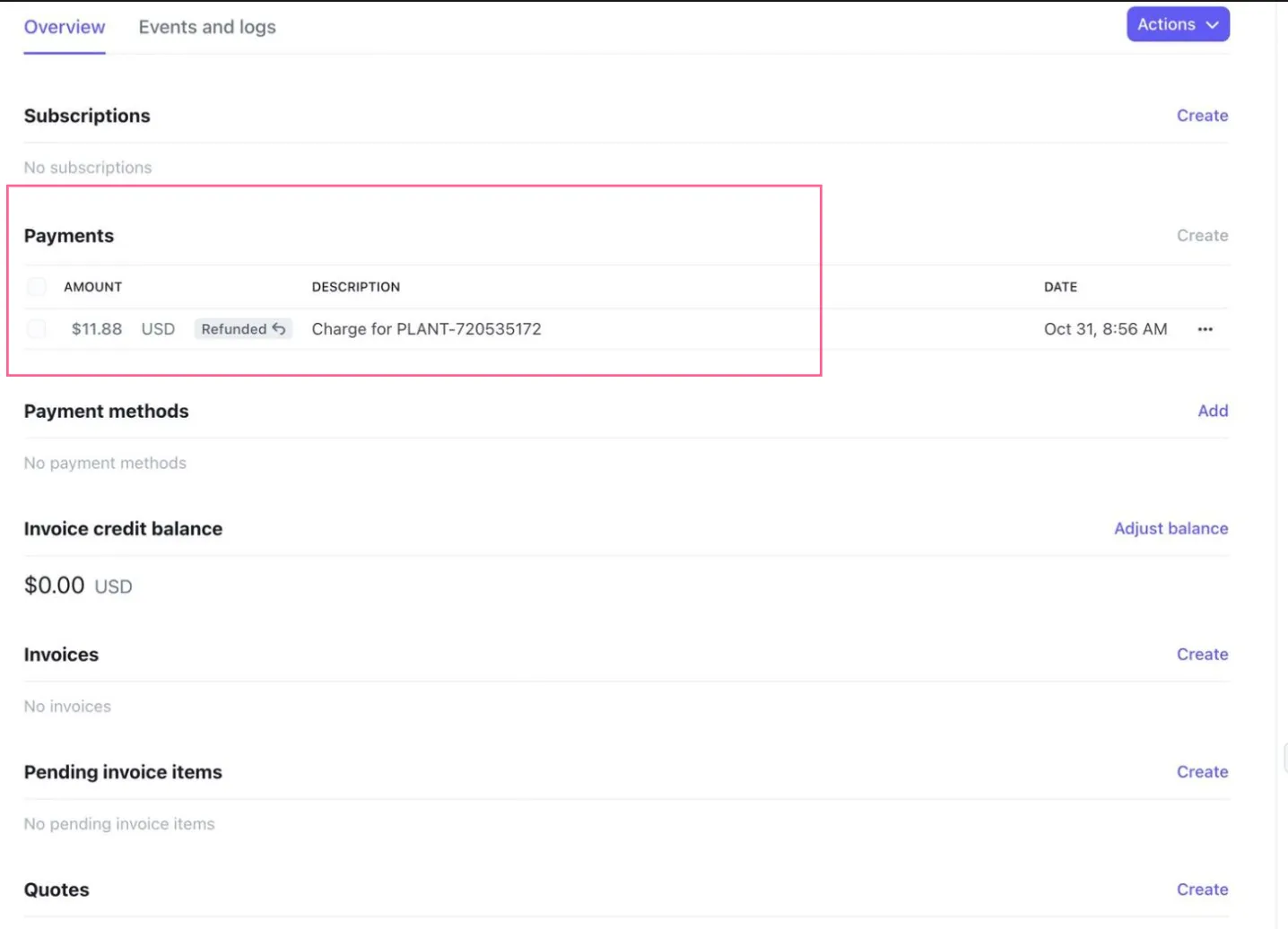Switch to the Events and logs tab

207,27
